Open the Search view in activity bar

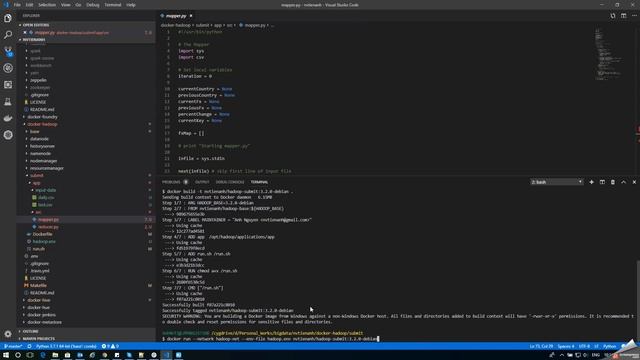[x=8, y=35]
